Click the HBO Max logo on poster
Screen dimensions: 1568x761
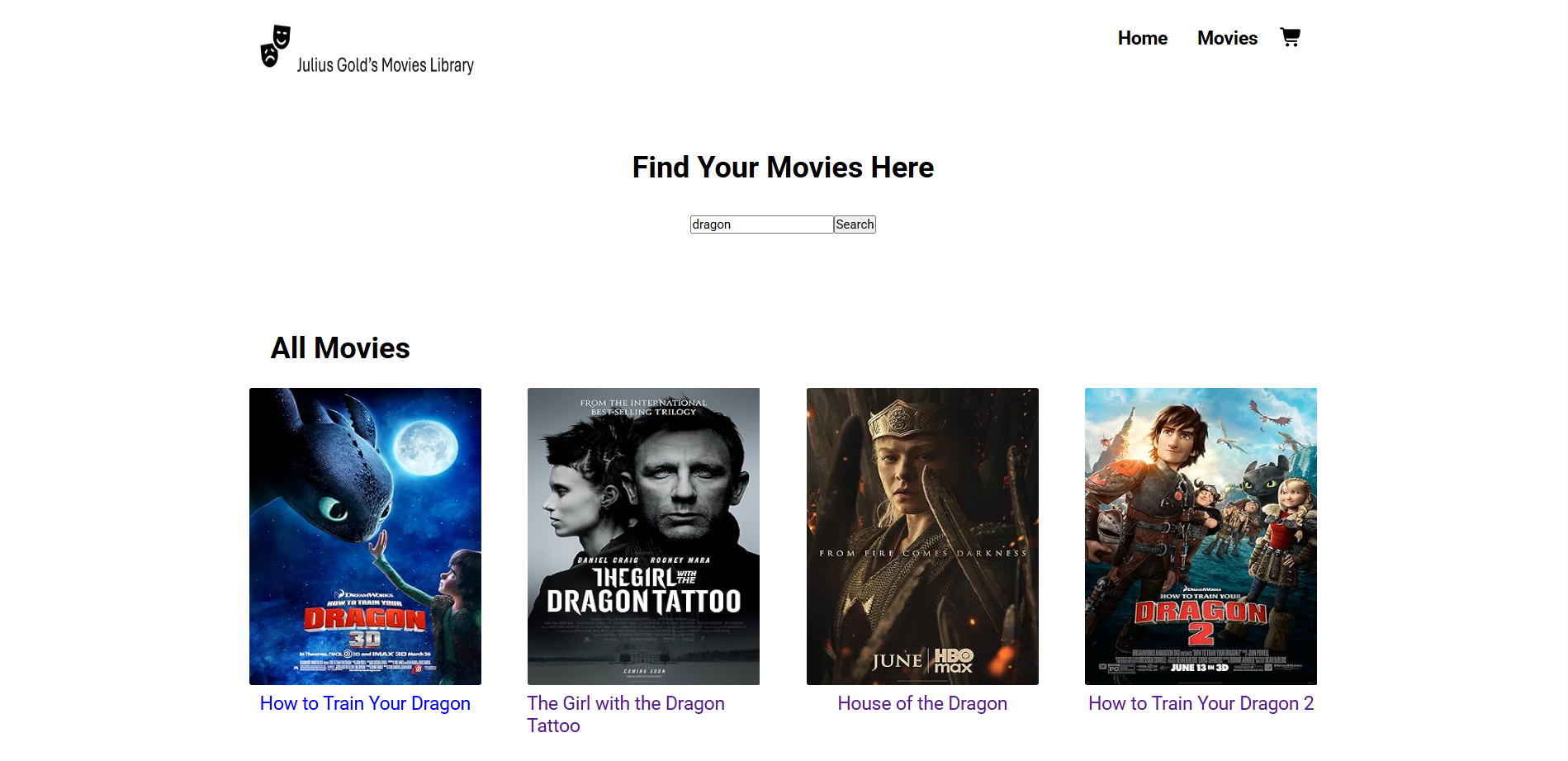pyautogui.click(x=953, y=660)
